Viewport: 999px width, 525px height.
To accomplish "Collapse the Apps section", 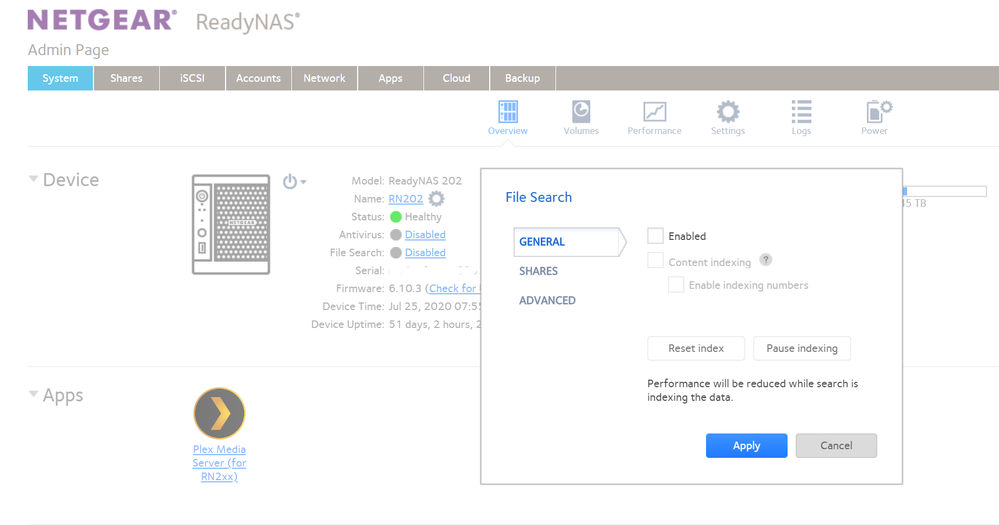I will point(33,394).
